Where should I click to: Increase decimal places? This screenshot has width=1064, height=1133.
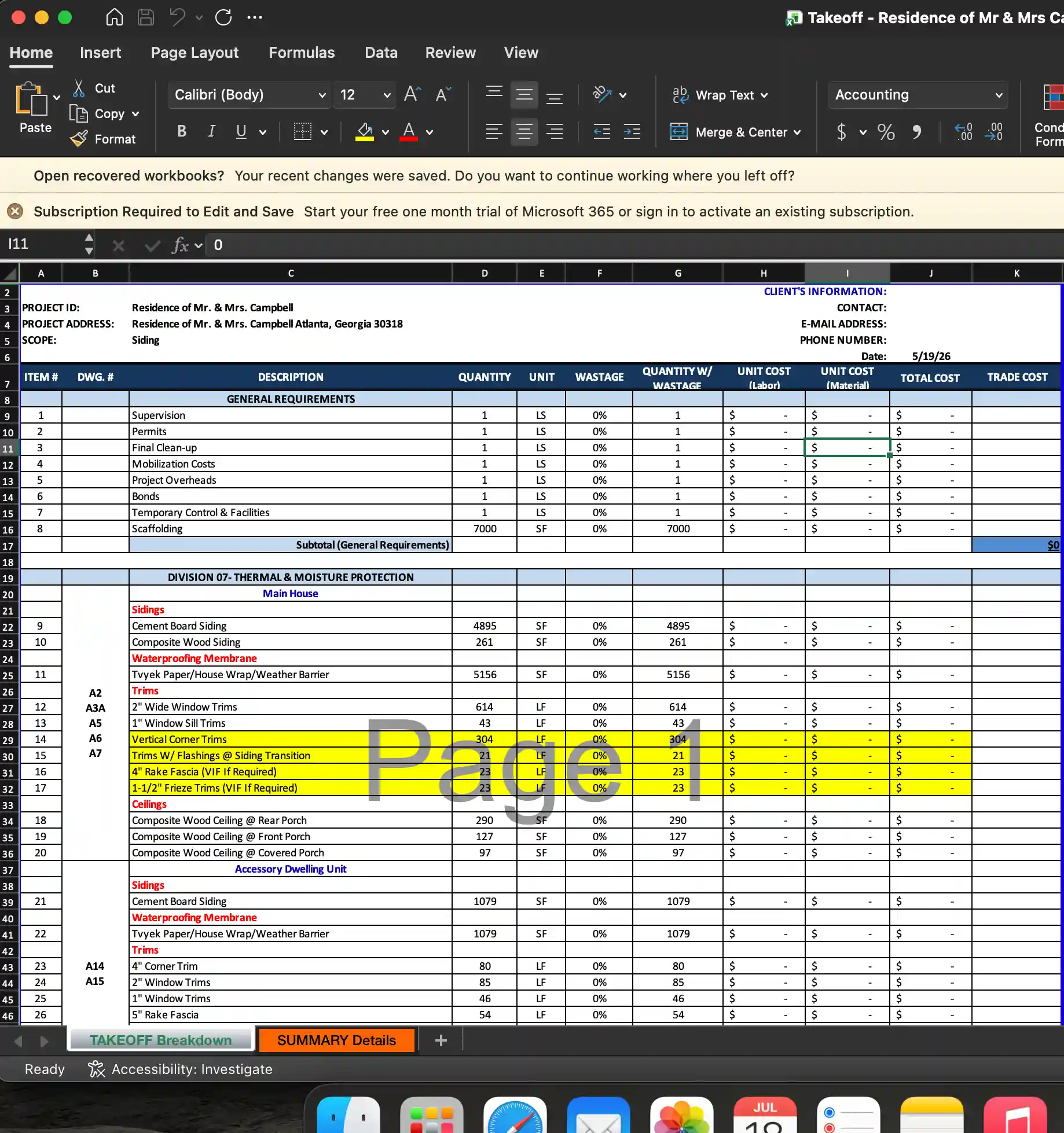click(x=964, y=131)
